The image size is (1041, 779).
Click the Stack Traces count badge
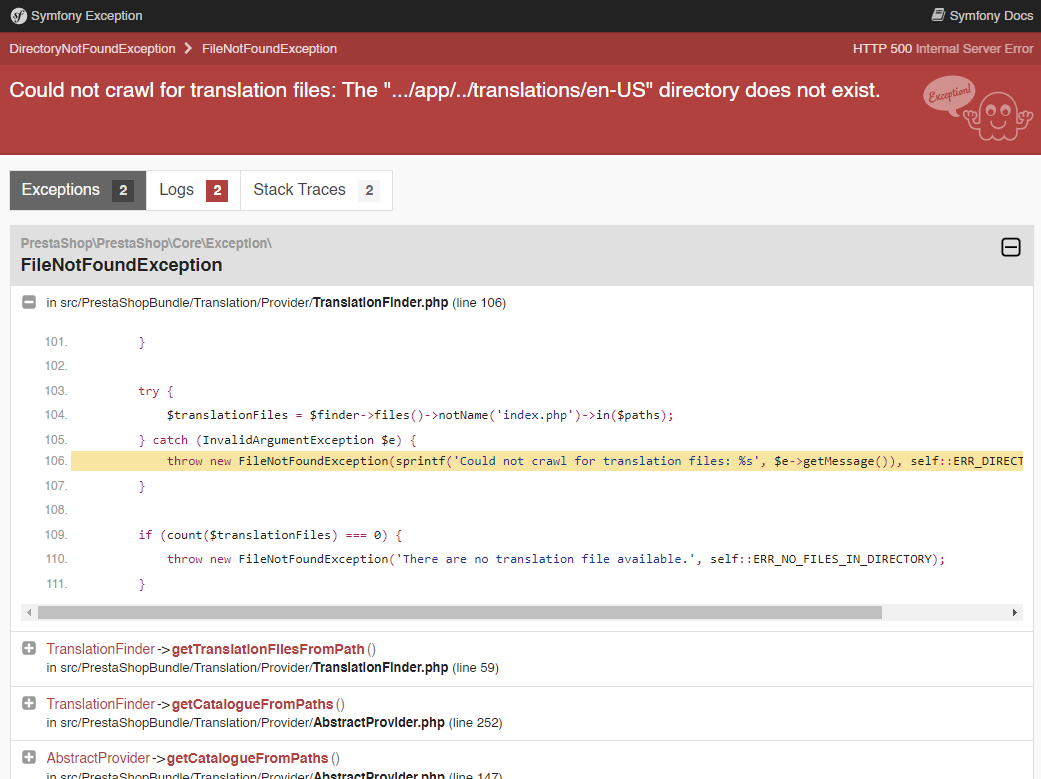[x=369, y=191]
